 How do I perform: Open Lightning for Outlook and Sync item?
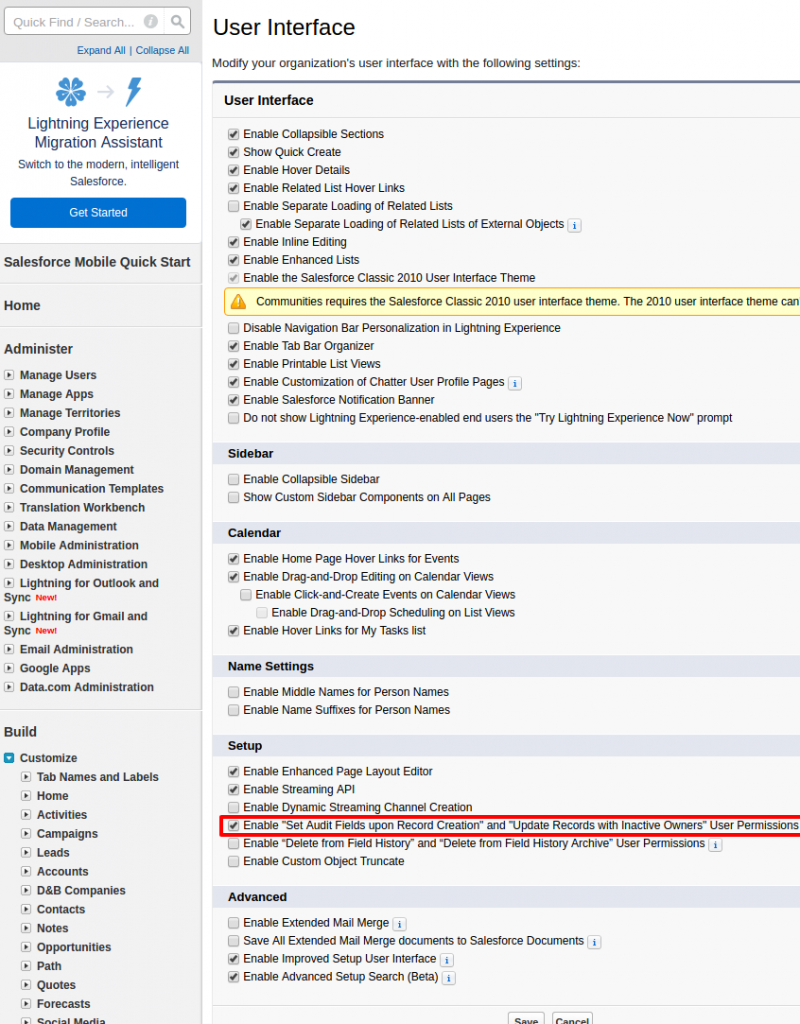click(81, 590)
